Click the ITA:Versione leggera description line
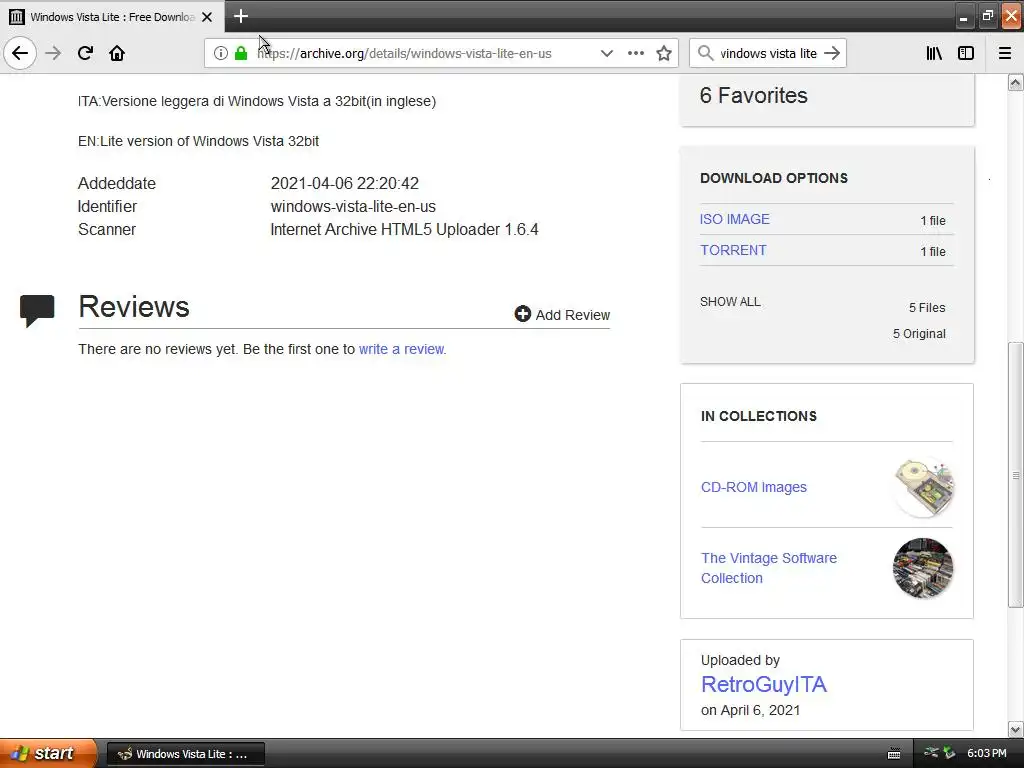 pos(257,101)
